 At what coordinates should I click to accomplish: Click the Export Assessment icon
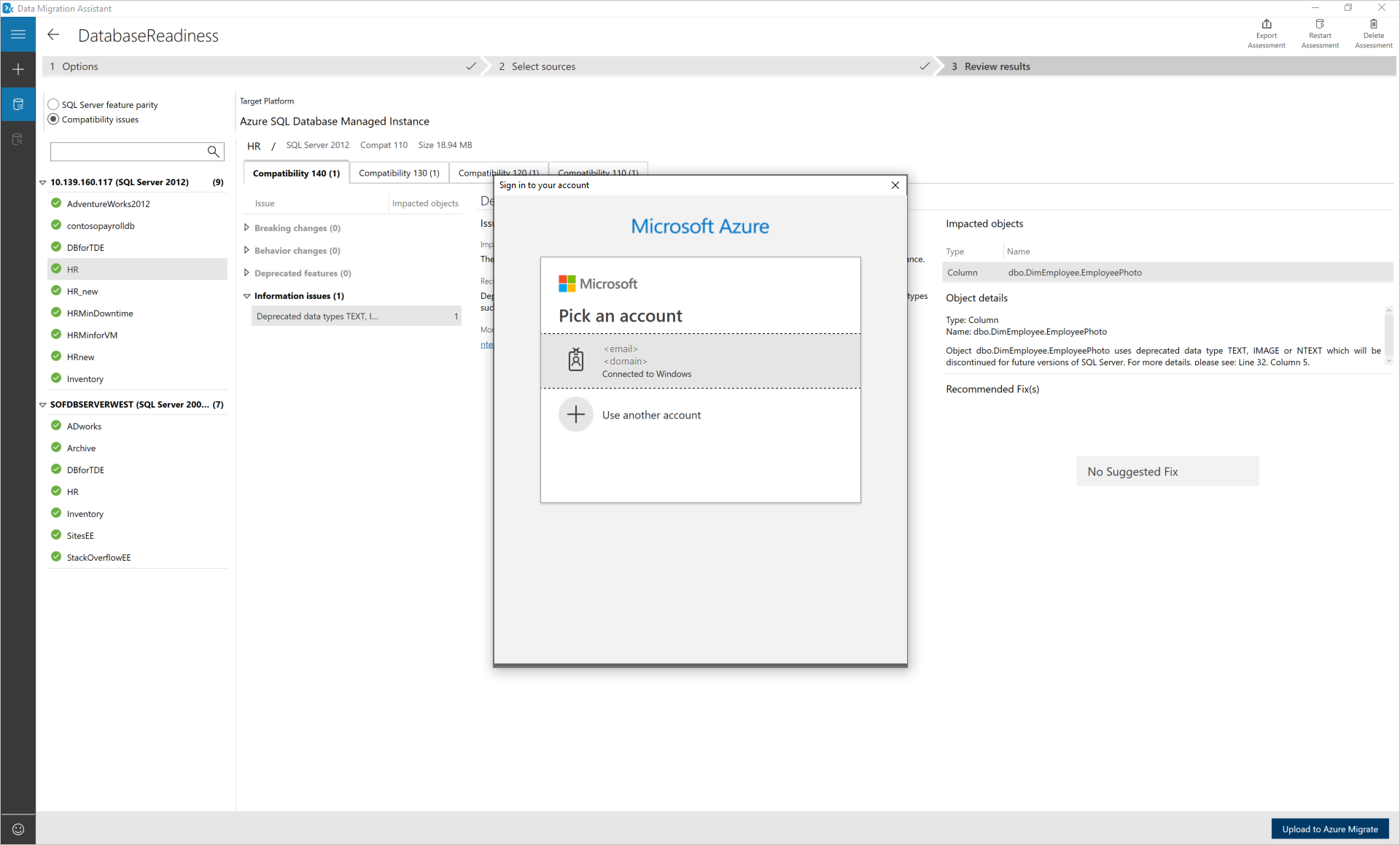pos(1267,25)
